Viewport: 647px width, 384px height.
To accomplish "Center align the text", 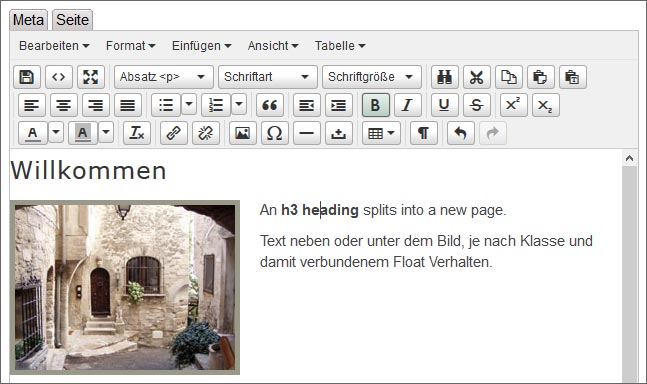I will 64,105.
